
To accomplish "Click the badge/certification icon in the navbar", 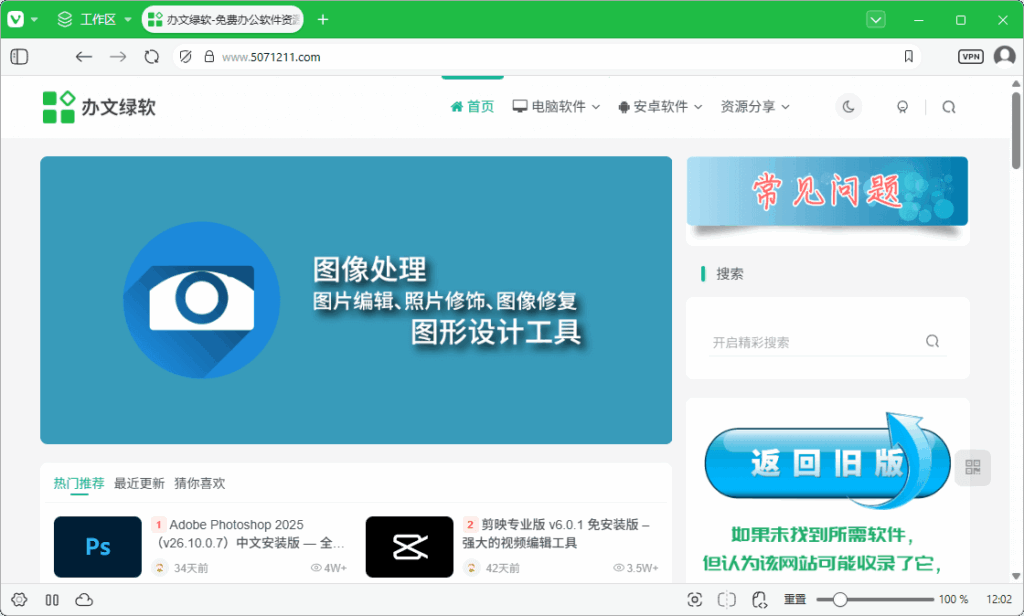I will 902,107.
